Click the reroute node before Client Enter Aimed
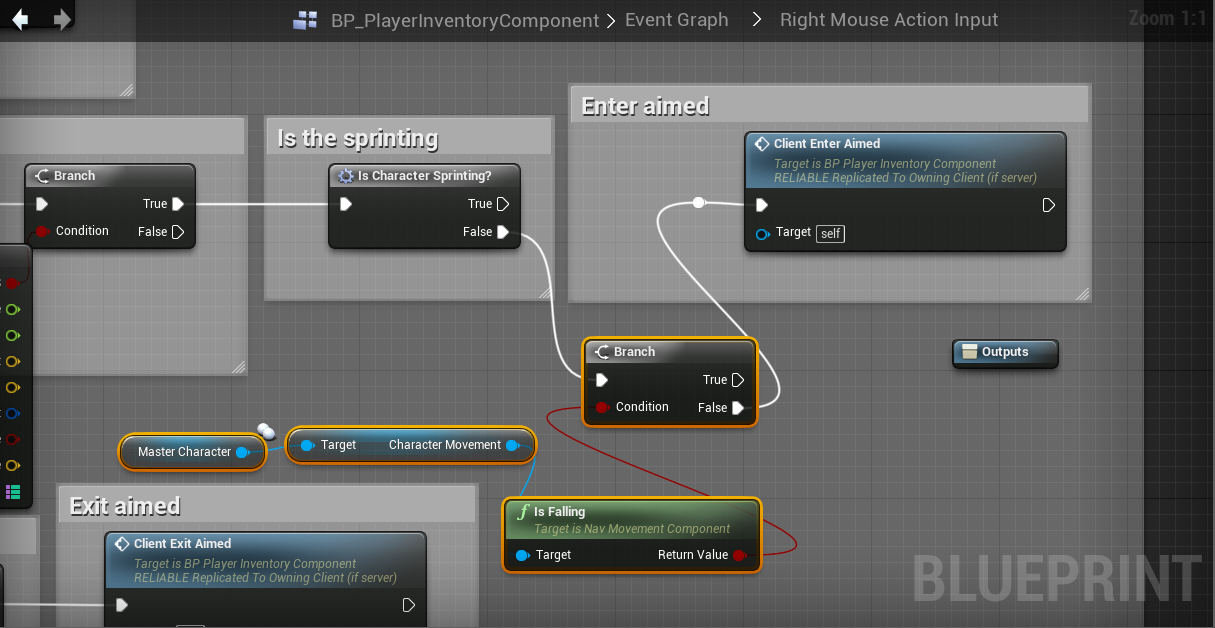This screenshot has width=1215, height=628. pyautogui.click(x=698, y=203)
